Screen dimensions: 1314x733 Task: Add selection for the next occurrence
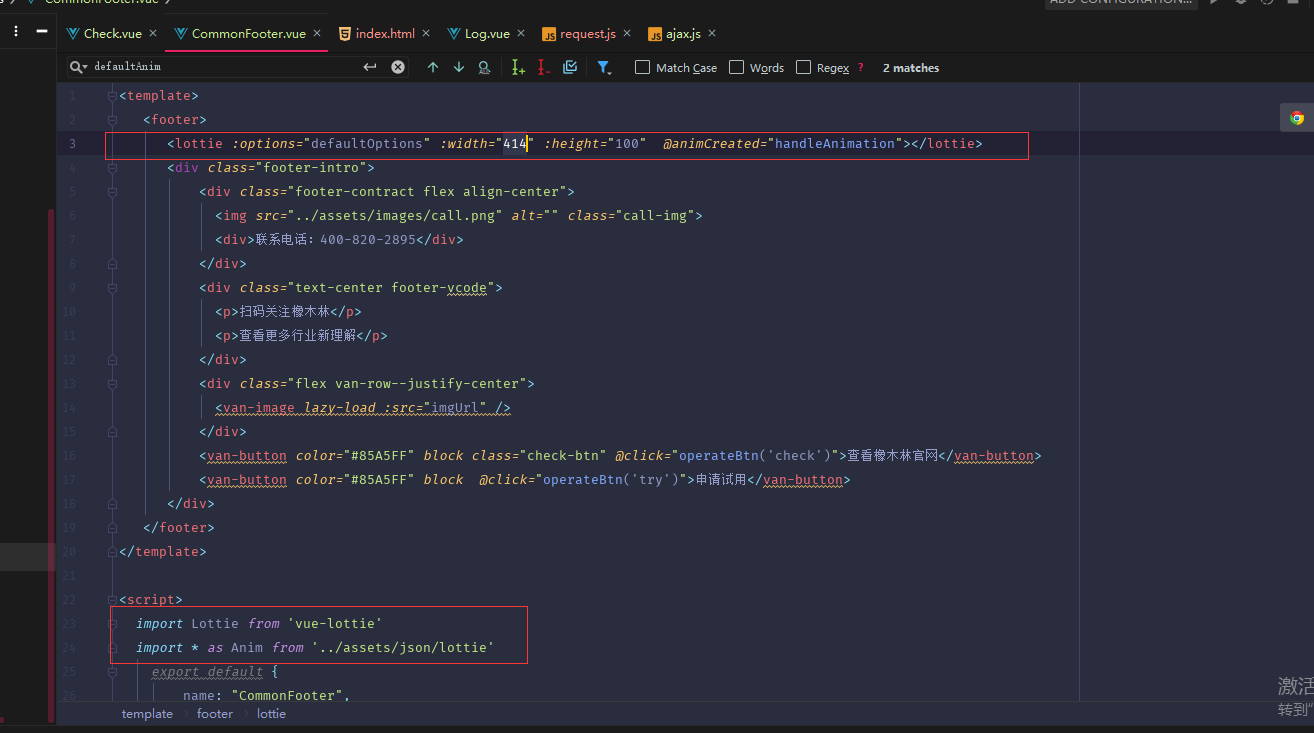click(x=518, y=67)
